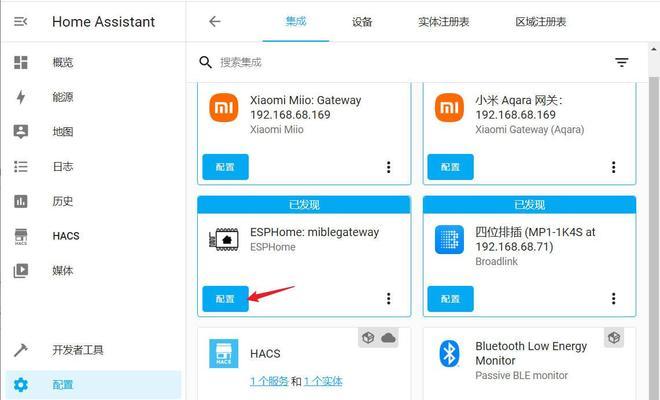Configure Broadlink 四位排插 with 配置 button
Screen dimensions: 660x400
(450, 299)
